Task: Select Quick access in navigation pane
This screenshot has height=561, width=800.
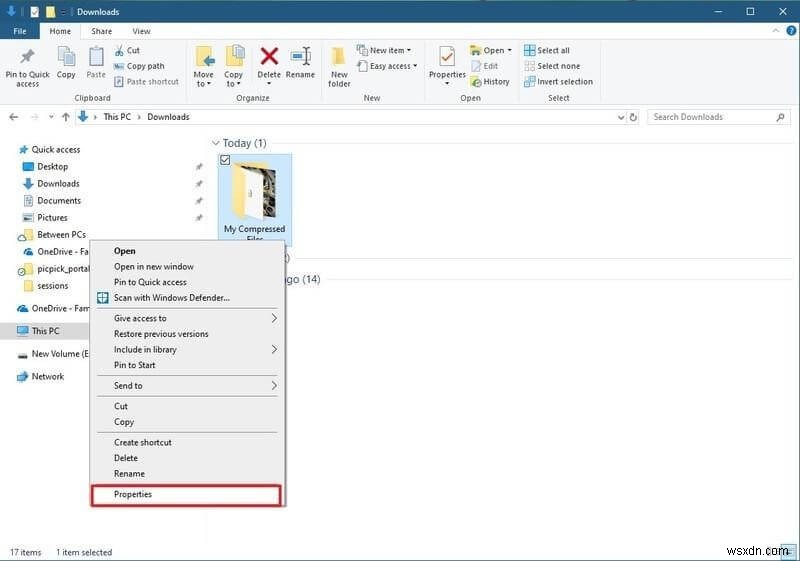Action: pyautogui.click(x=56, y=150)
